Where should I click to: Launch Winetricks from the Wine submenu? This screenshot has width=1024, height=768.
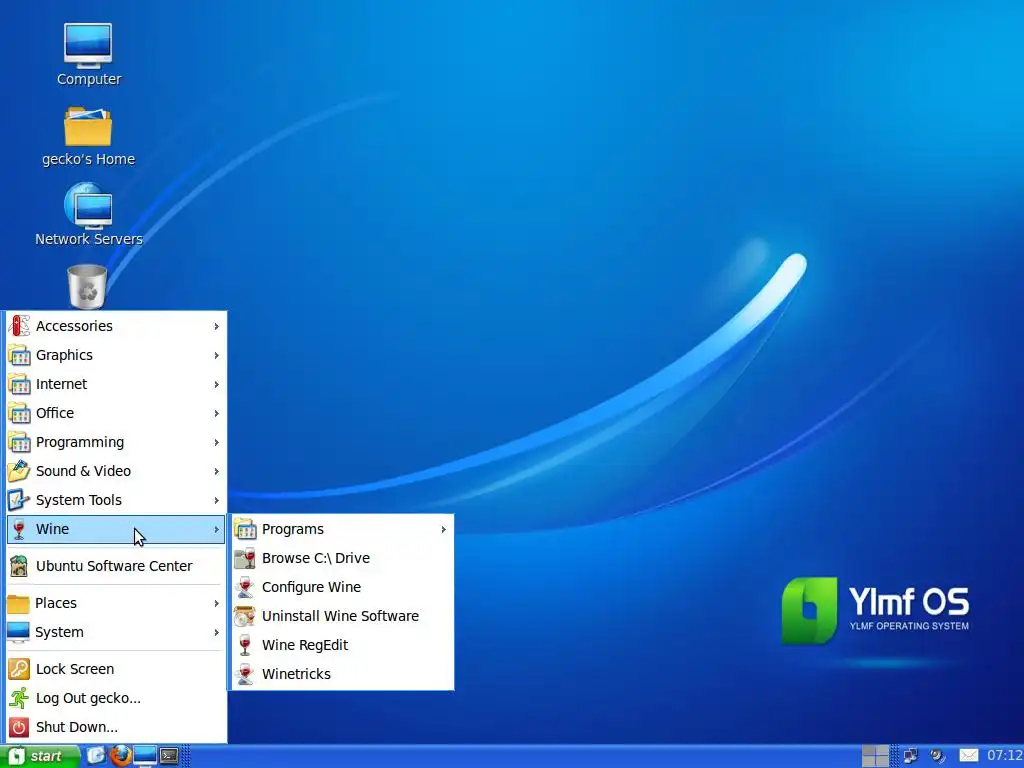[342, 674]
